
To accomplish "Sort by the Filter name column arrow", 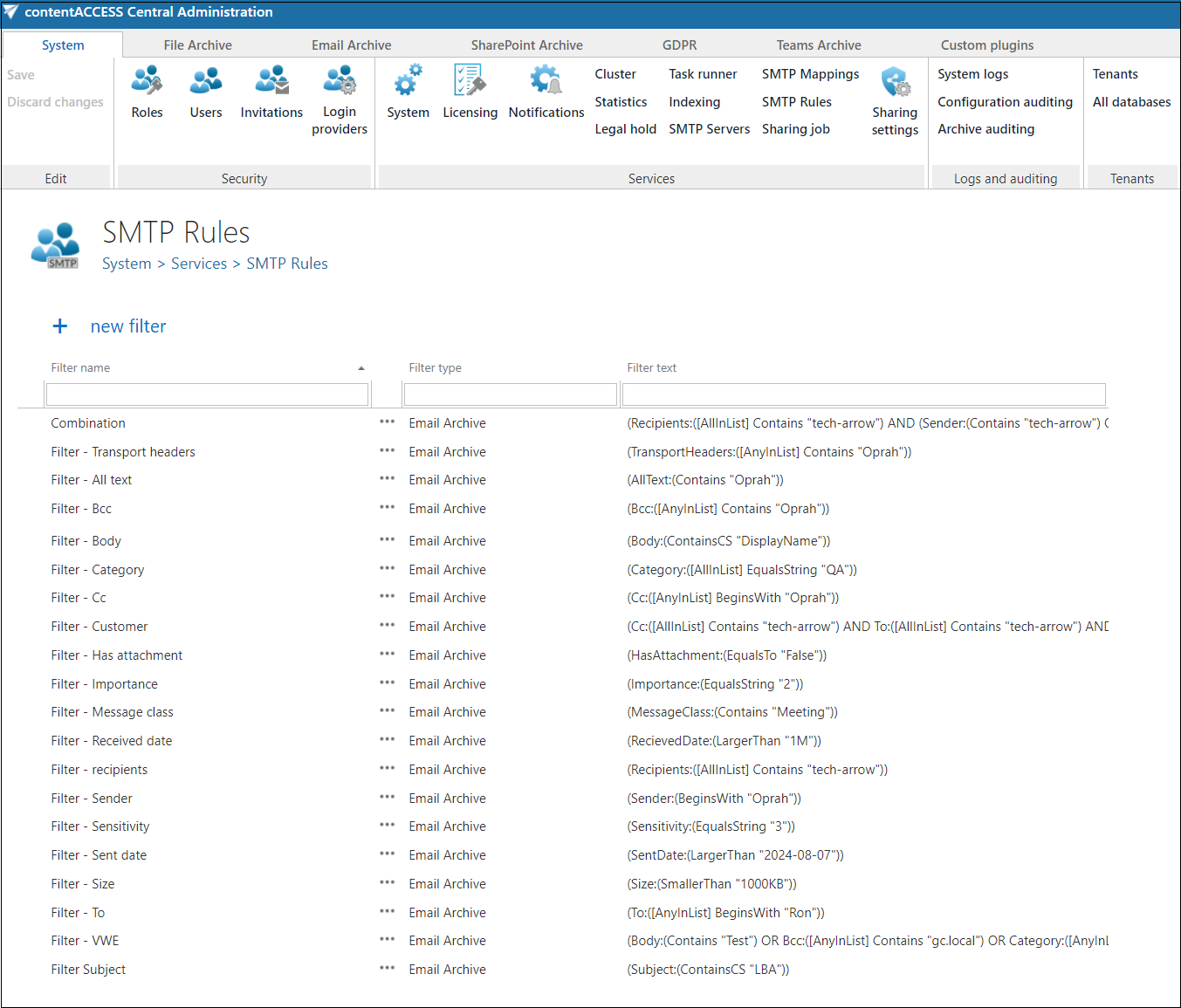I will click(361, 368).
